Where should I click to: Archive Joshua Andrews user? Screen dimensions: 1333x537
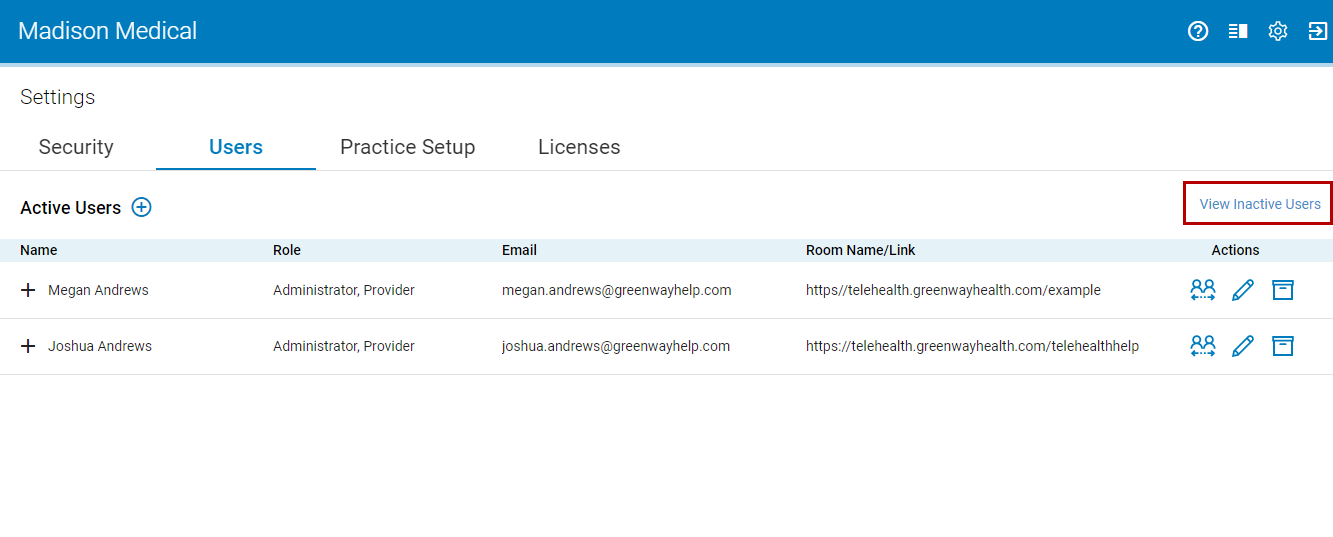pyautogui.click(x=1283, y=346)
